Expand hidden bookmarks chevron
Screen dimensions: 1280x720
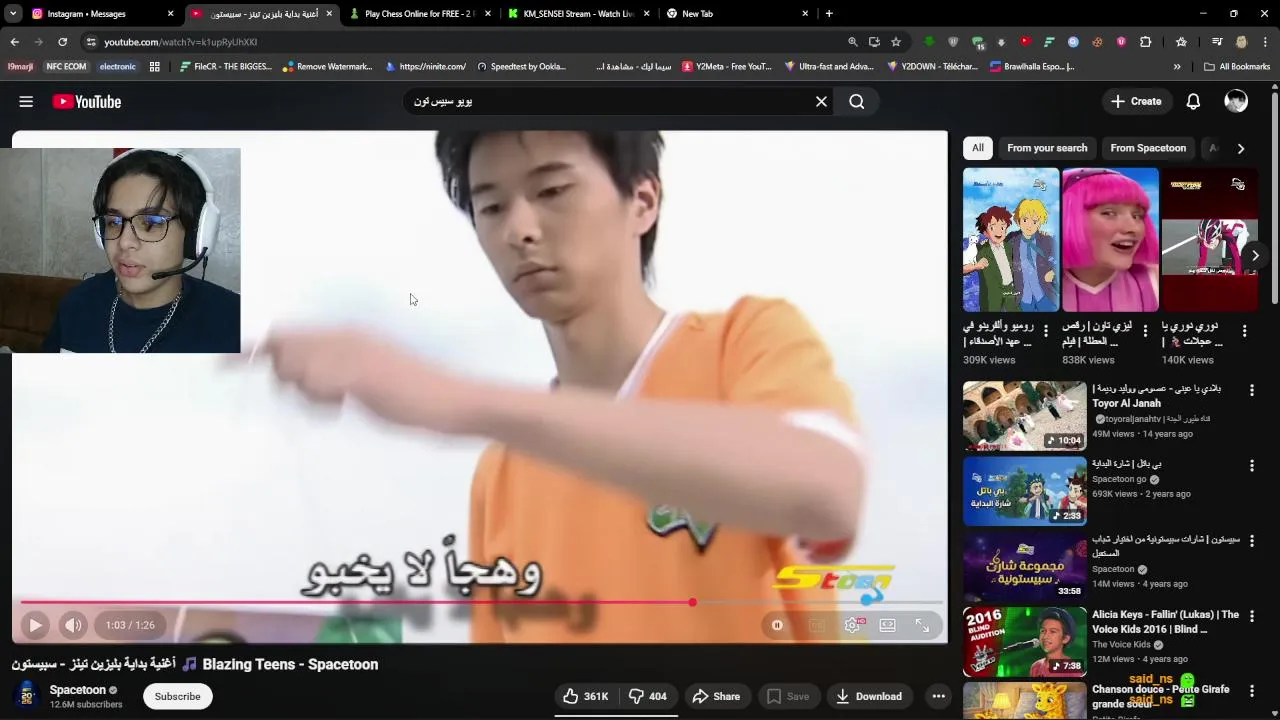(x=1177, y=67)
